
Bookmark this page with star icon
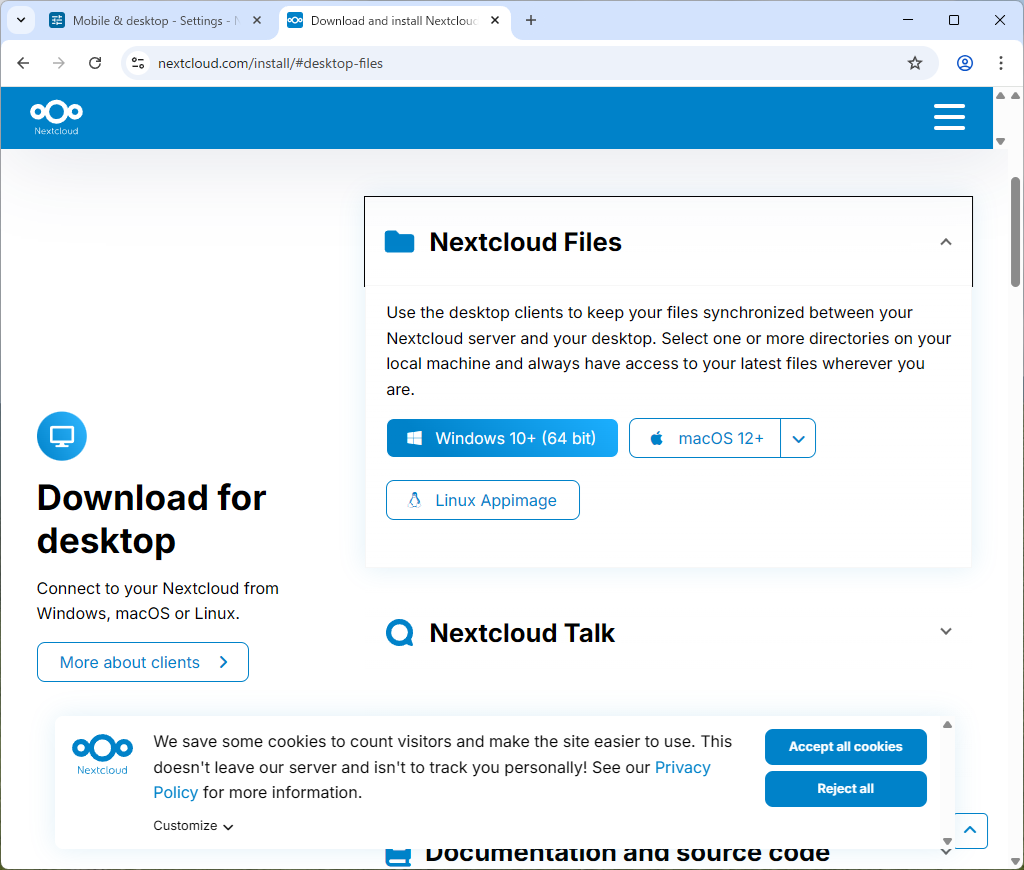[914, 63]
